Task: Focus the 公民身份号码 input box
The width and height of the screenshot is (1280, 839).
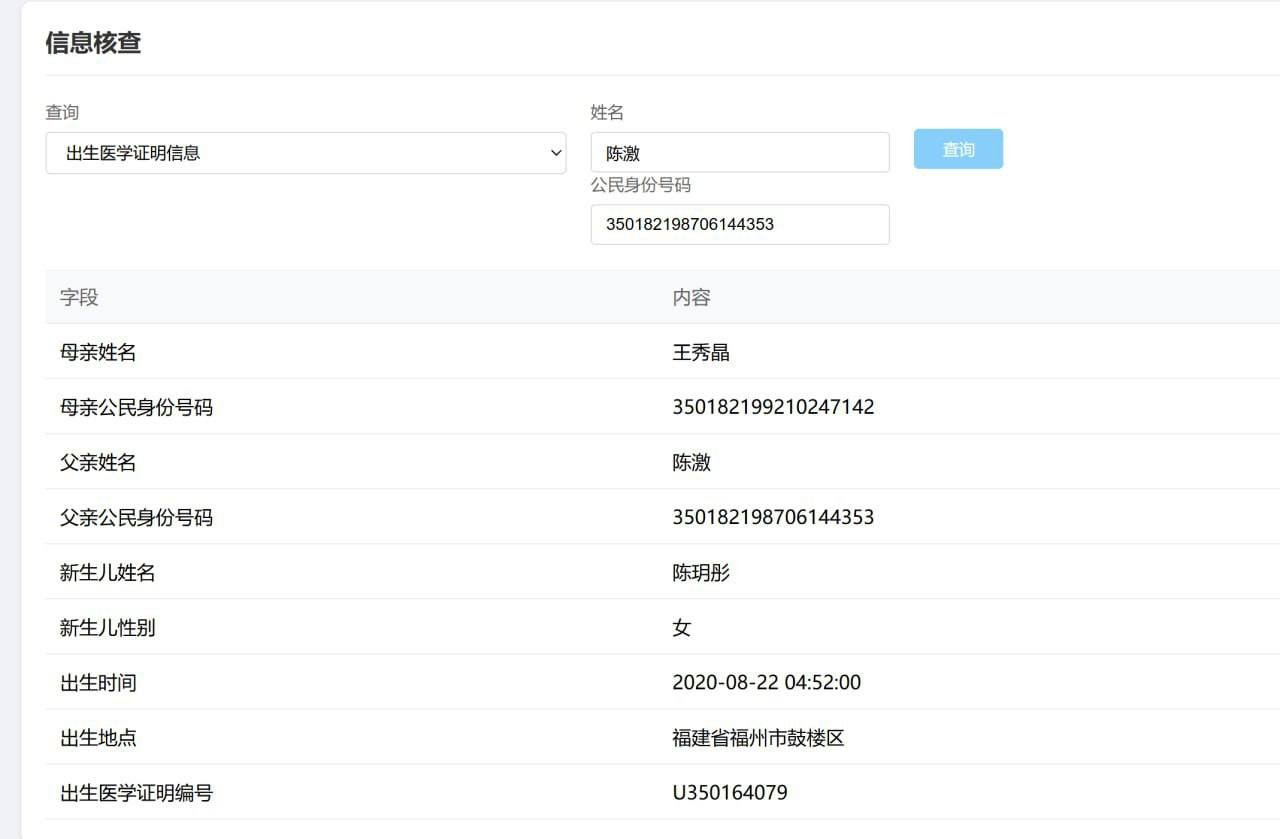Action: tap(739, 224)
